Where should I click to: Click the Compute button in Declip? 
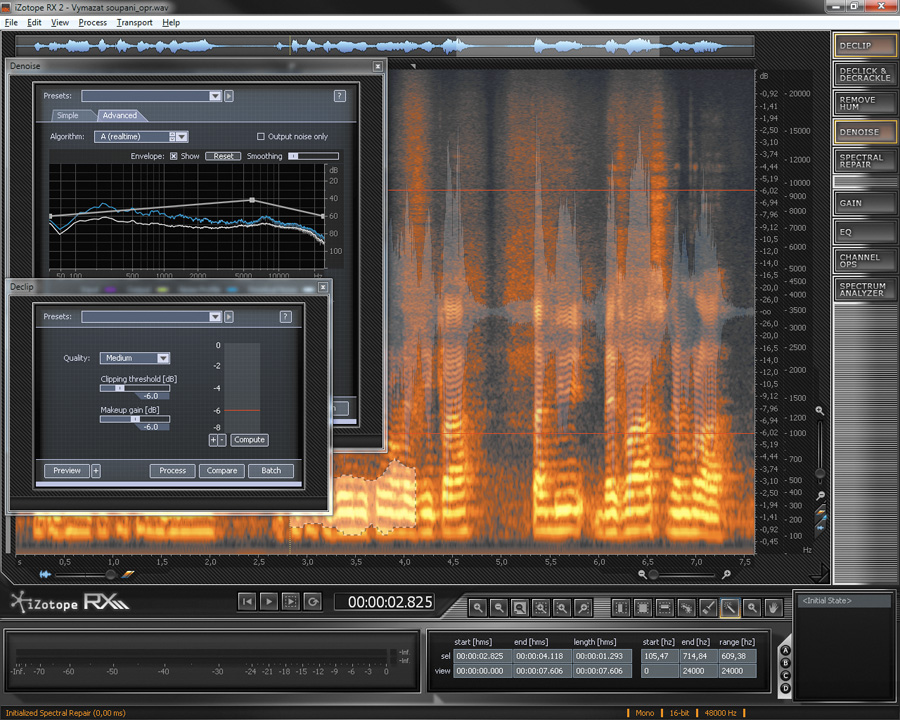pyautogui.click(x=249, y=440)
